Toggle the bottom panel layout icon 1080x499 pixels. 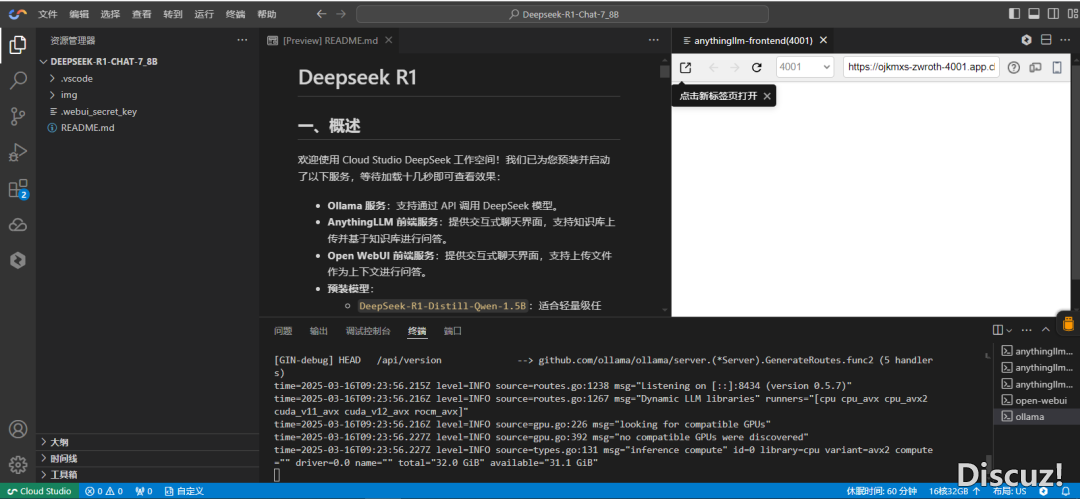pyautogui.click(x=1034, y=14)
